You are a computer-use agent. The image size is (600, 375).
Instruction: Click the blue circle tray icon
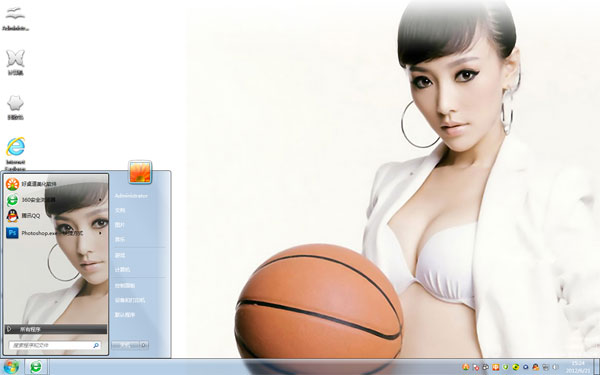click(525, 367)
